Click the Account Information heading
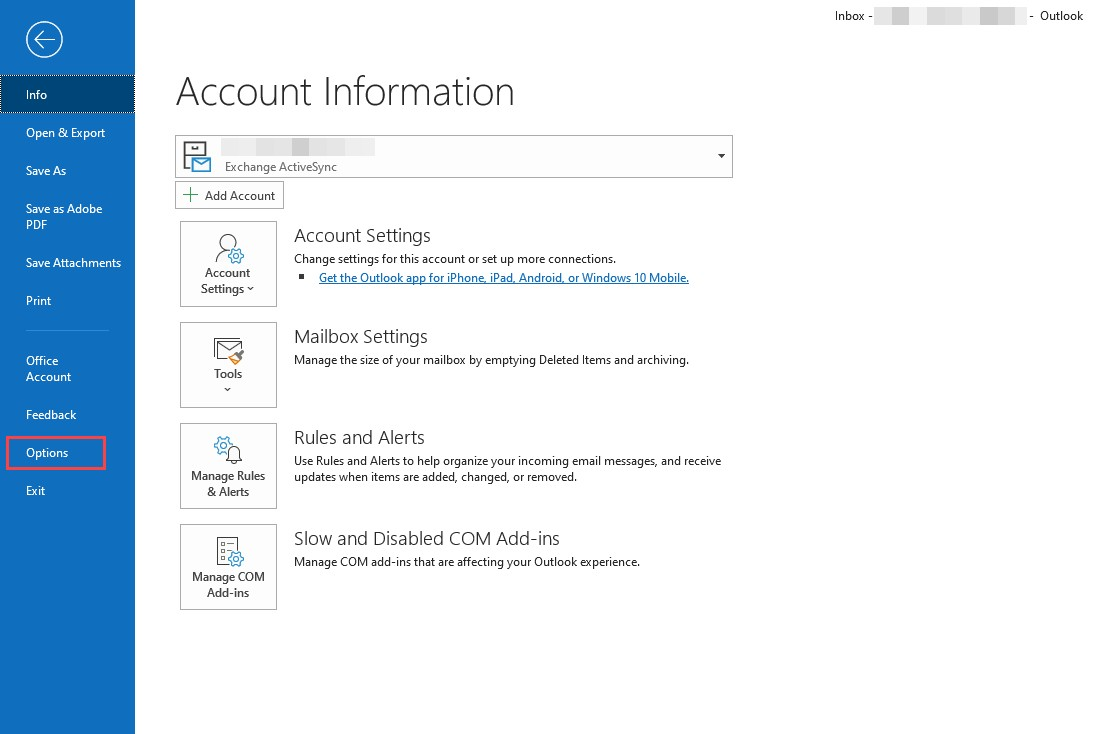This screenshot has width=1104, height=734. click(345, 92)
